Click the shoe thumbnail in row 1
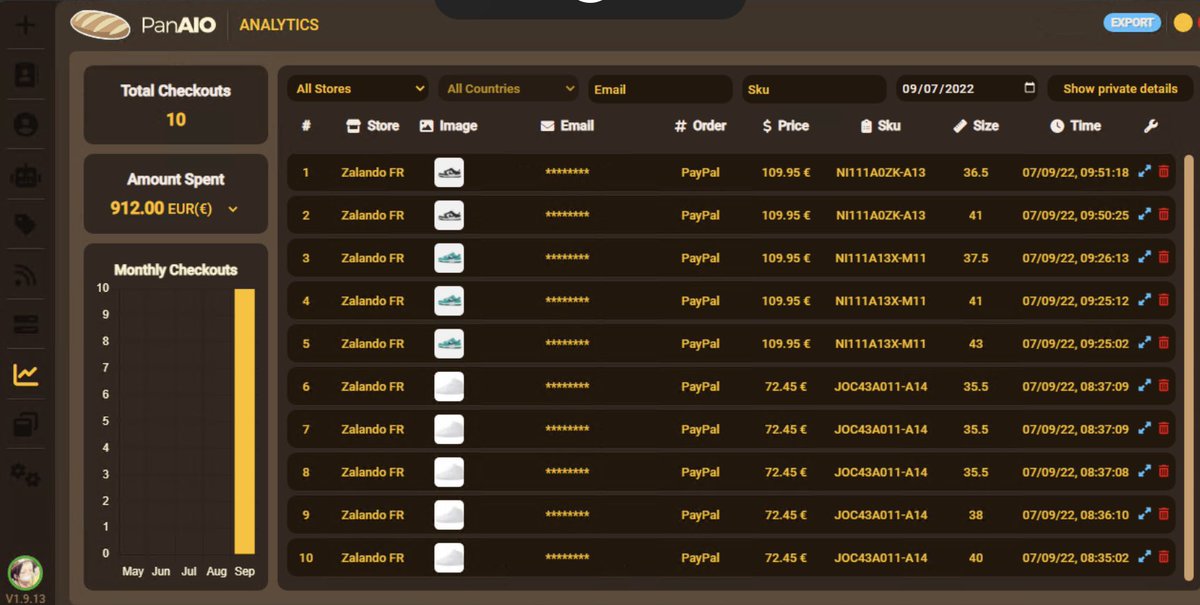The height and width of the screenshot is (605, 1200). coord(449,172)
